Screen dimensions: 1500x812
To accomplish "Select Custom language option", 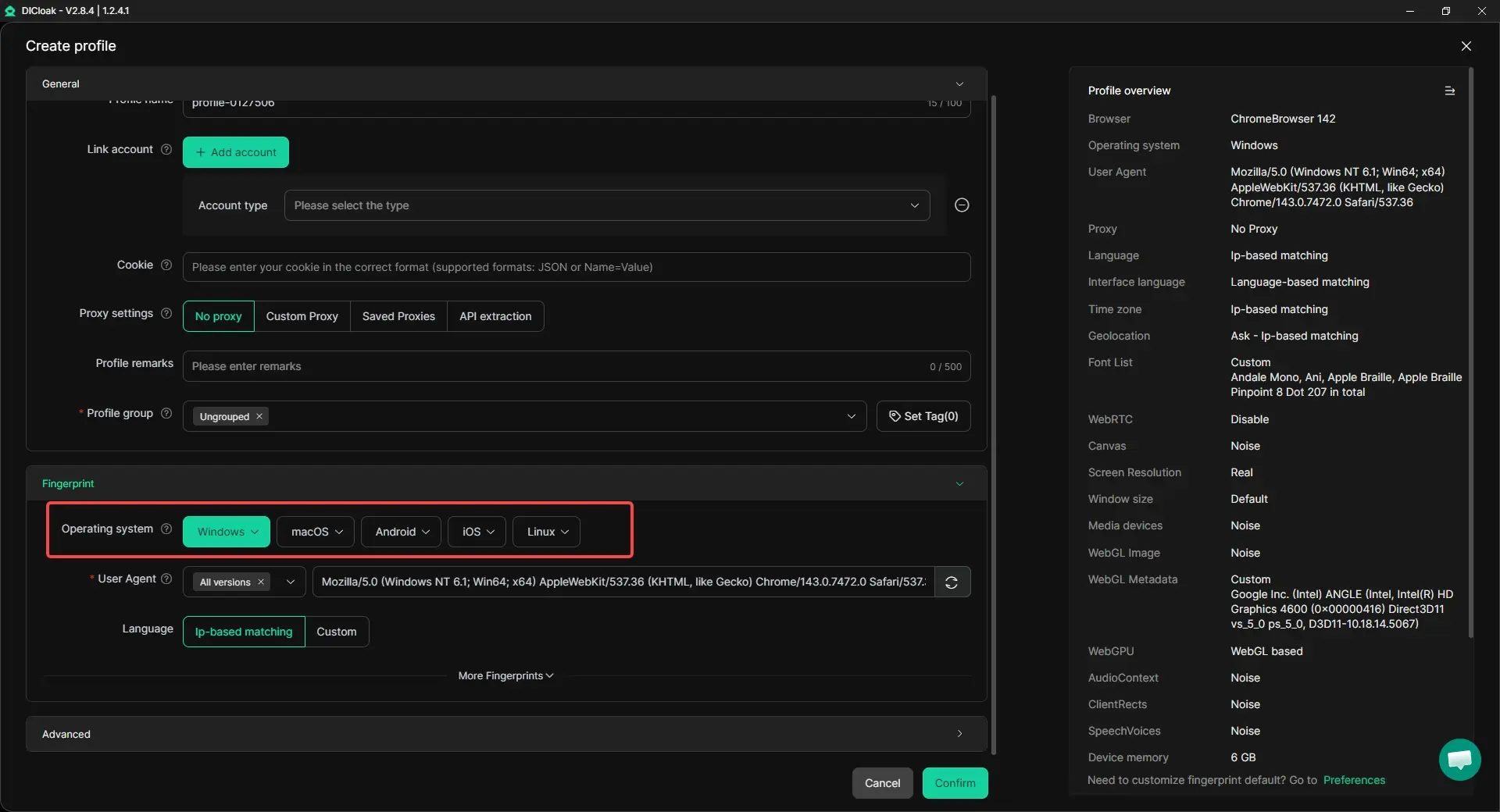I will point(336,632).
